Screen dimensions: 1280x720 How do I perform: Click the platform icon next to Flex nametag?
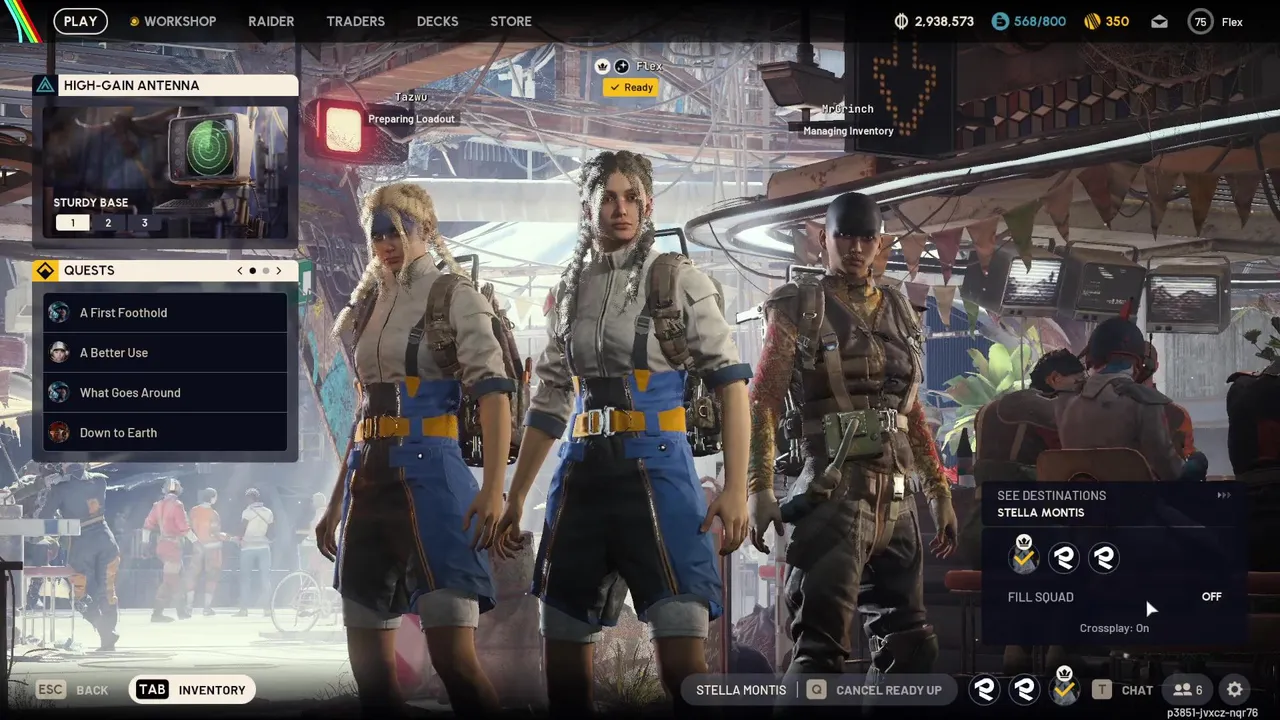(621, 66)
